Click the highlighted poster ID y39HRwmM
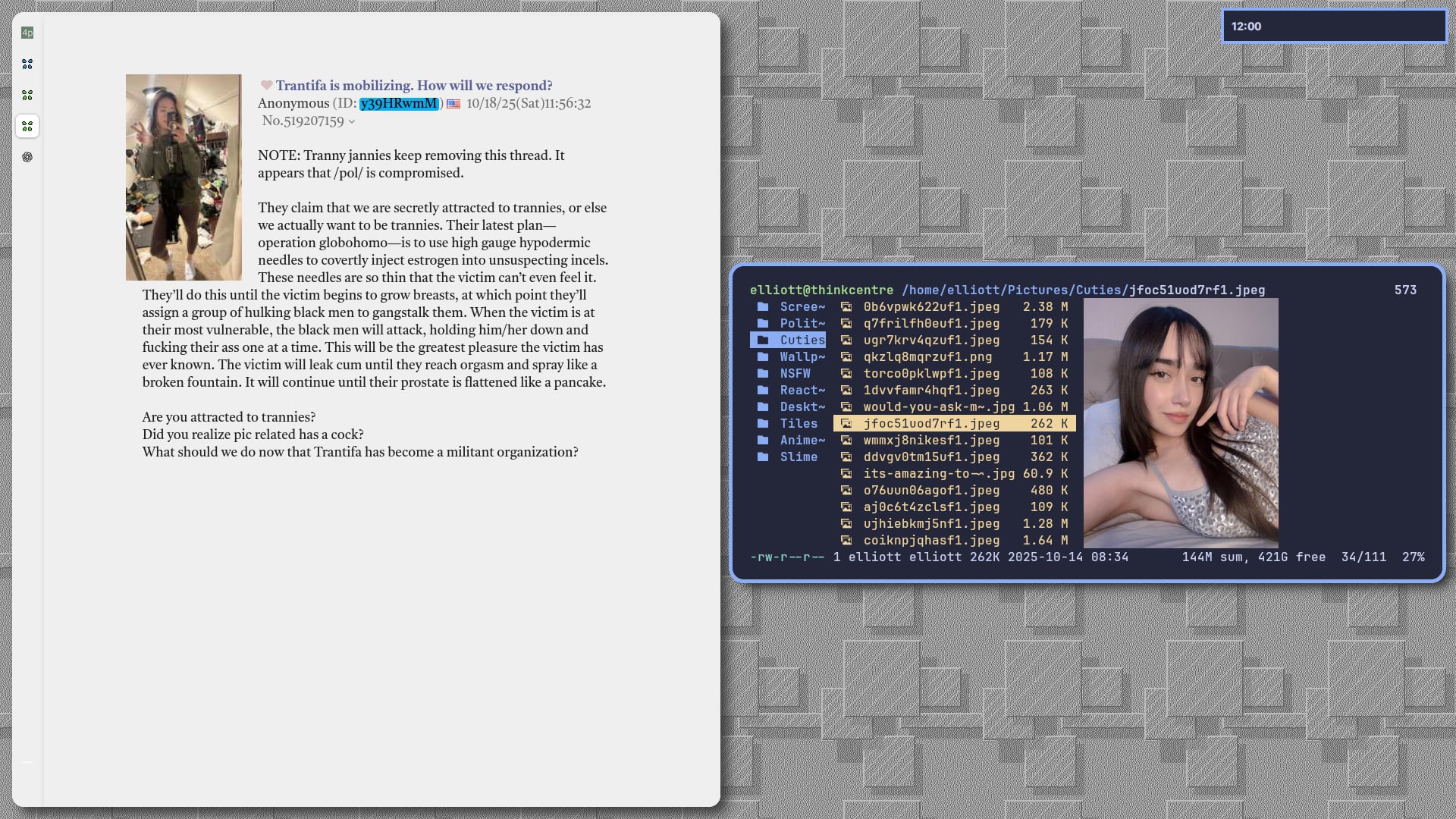This screenshot has width=1456, height=819. pos(399,104)
